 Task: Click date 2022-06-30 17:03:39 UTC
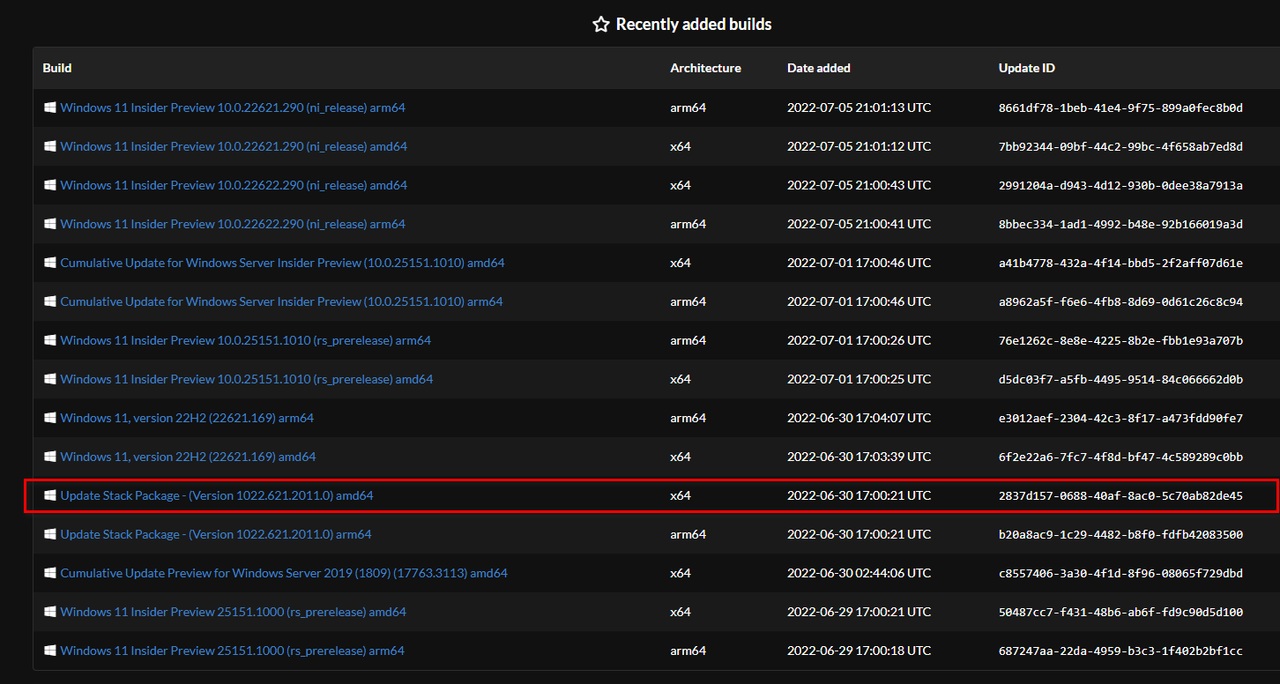(x=859, y=457)
